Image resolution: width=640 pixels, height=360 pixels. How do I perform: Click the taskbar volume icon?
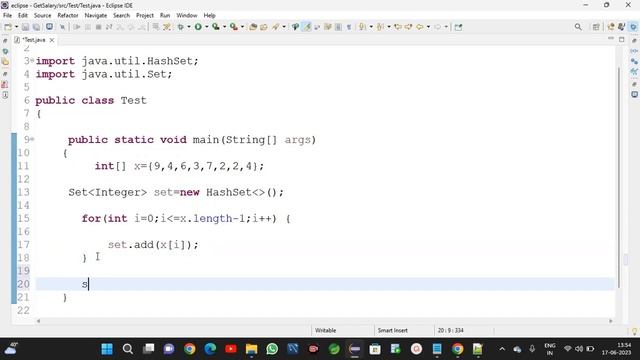click(x=579, y=349)
